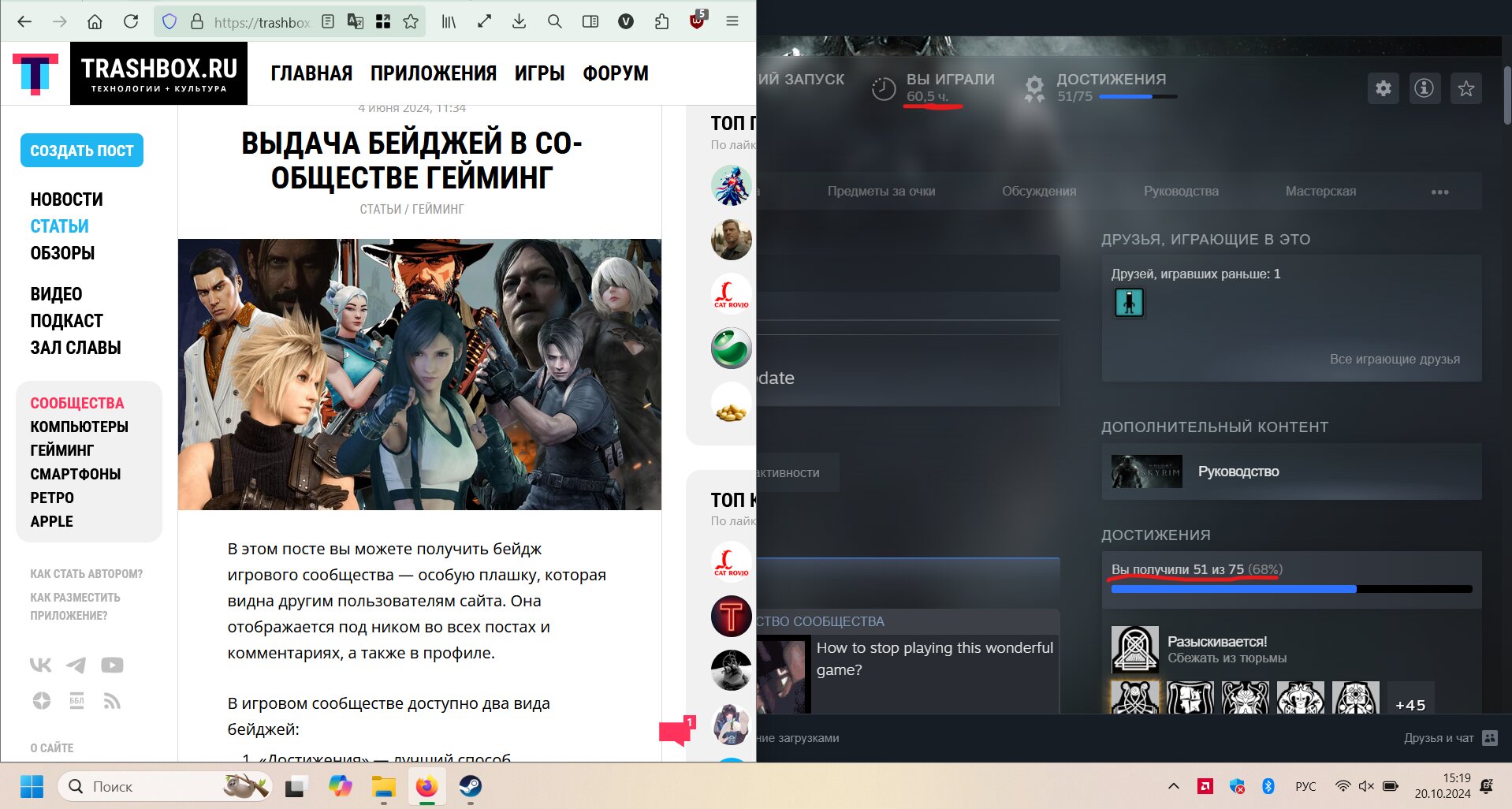Screen dimensions: 1512x809
Task: Open the YouTube social link icon
Action: pyautogui.click(x=112, y=665)
